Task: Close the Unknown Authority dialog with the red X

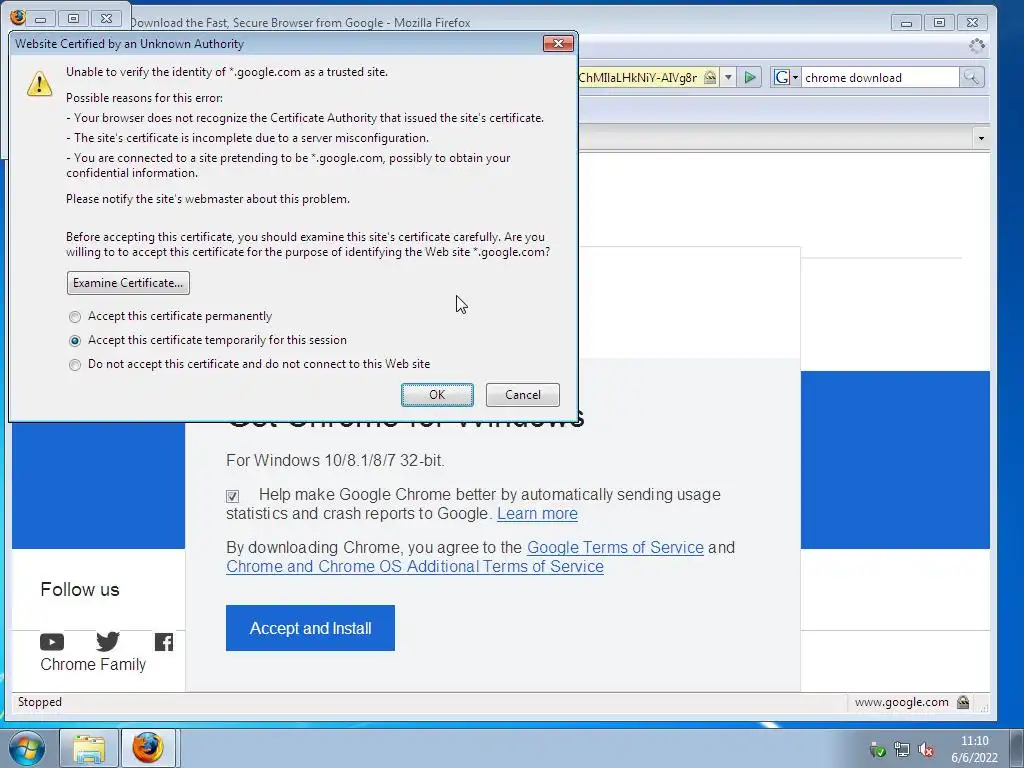Action: click(x=558, y=44)
